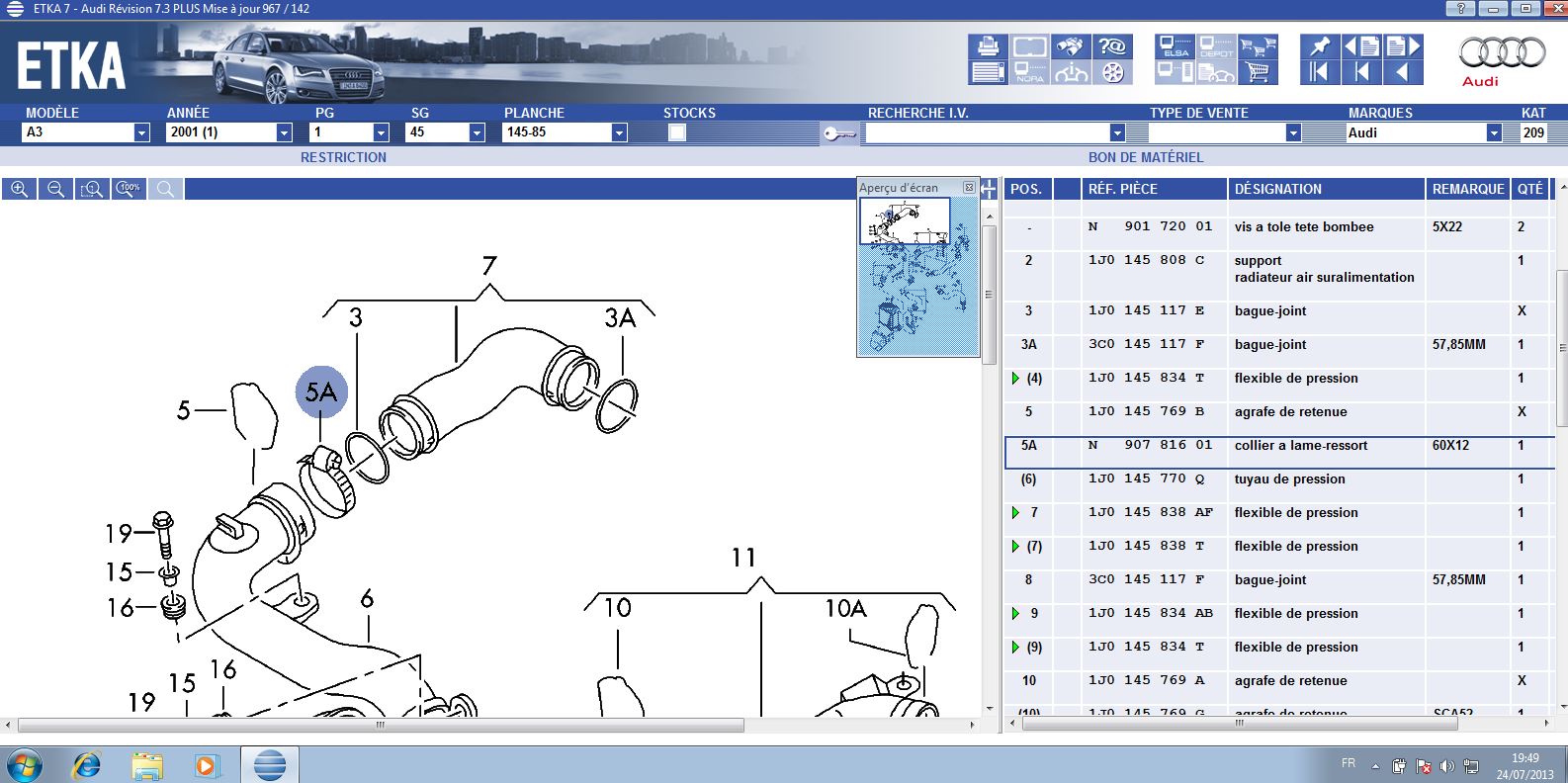Click the DÉSIGNATION column header
This screenshot has width=1568, height=783.
pos(1326,189)
